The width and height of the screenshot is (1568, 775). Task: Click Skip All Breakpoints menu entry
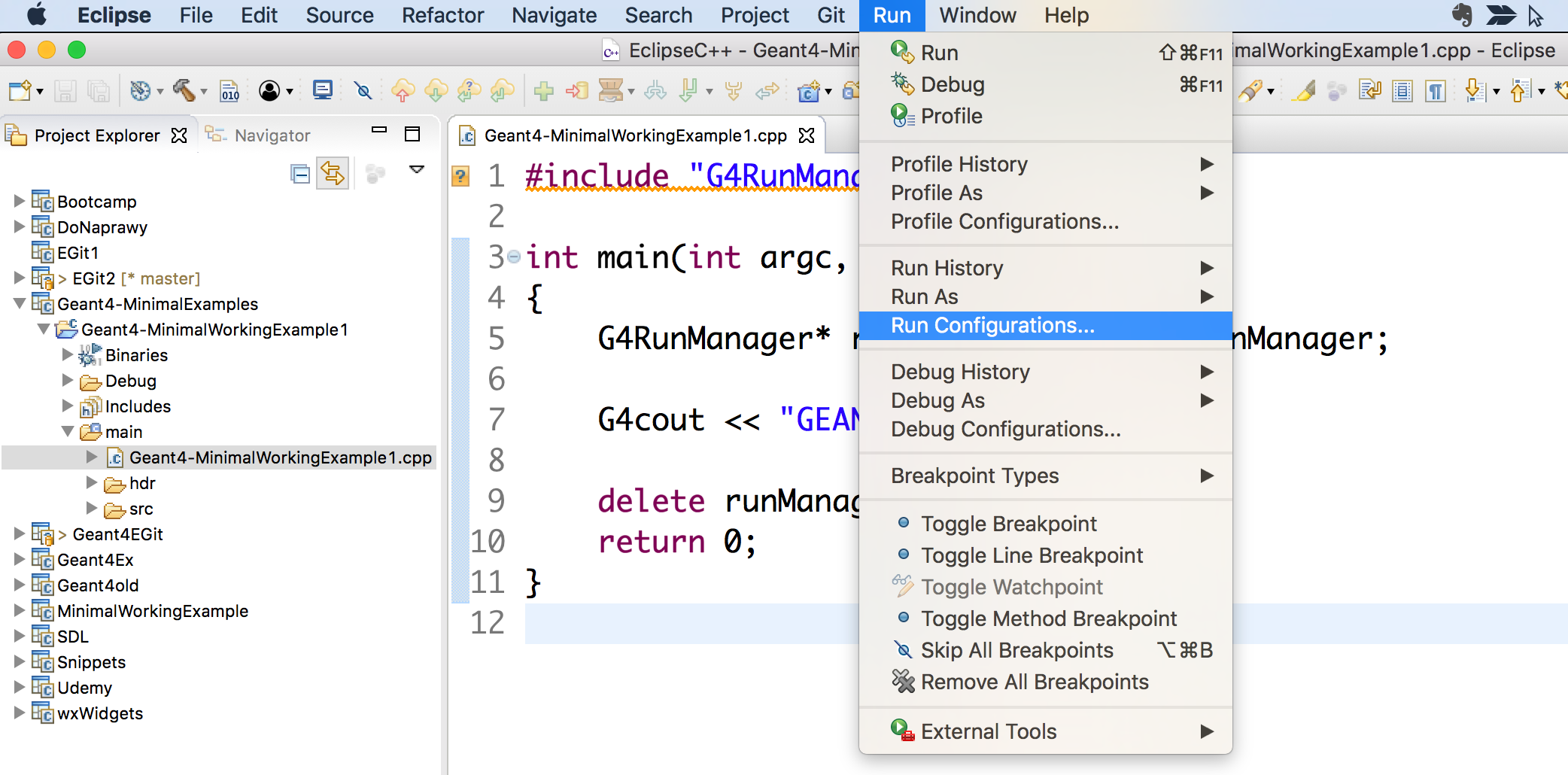point(1016,650)
